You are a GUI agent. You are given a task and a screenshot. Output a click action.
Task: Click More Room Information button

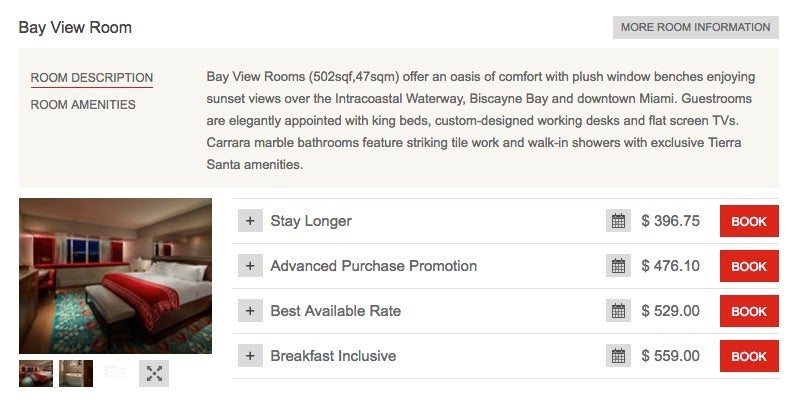click(x=695, y=27)
